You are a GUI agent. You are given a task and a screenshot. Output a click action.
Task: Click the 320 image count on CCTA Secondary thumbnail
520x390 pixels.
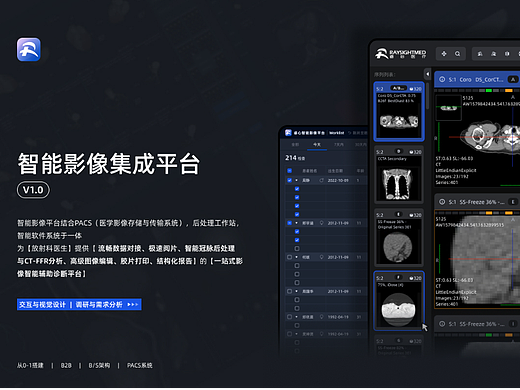click(415, 152)
